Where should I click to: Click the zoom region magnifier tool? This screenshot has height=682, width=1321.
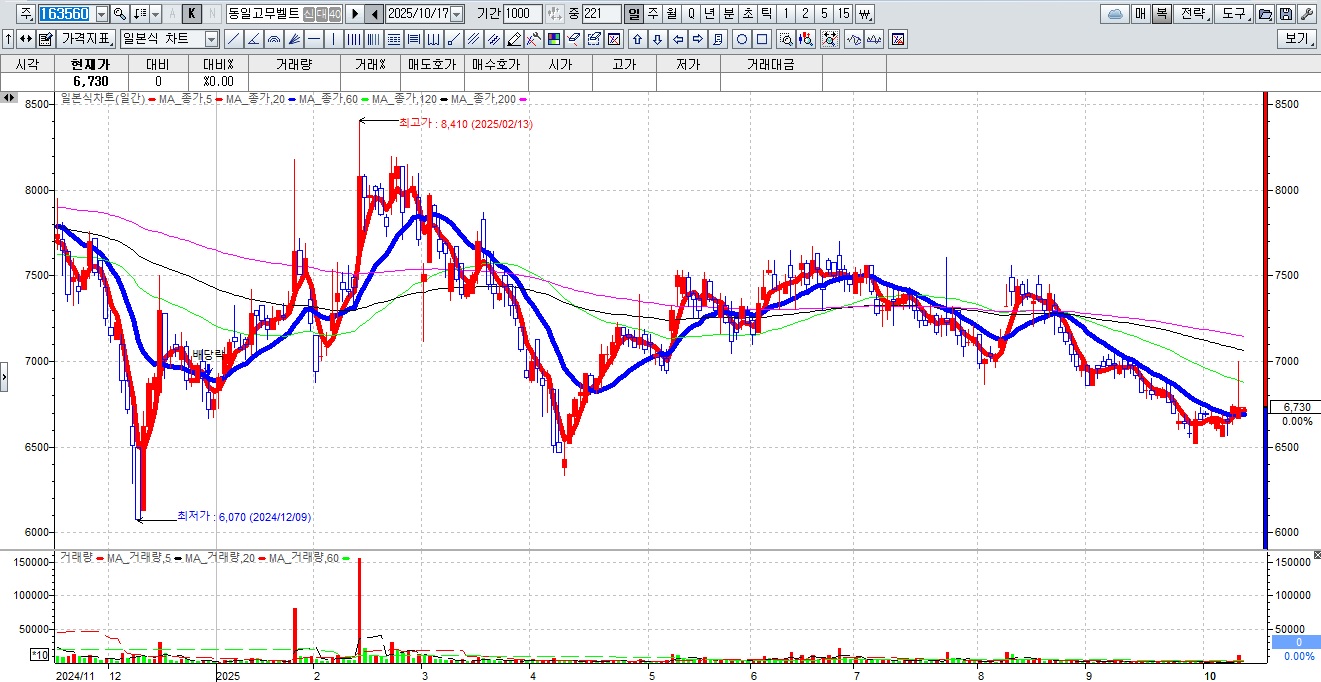(x=786, y=39)
